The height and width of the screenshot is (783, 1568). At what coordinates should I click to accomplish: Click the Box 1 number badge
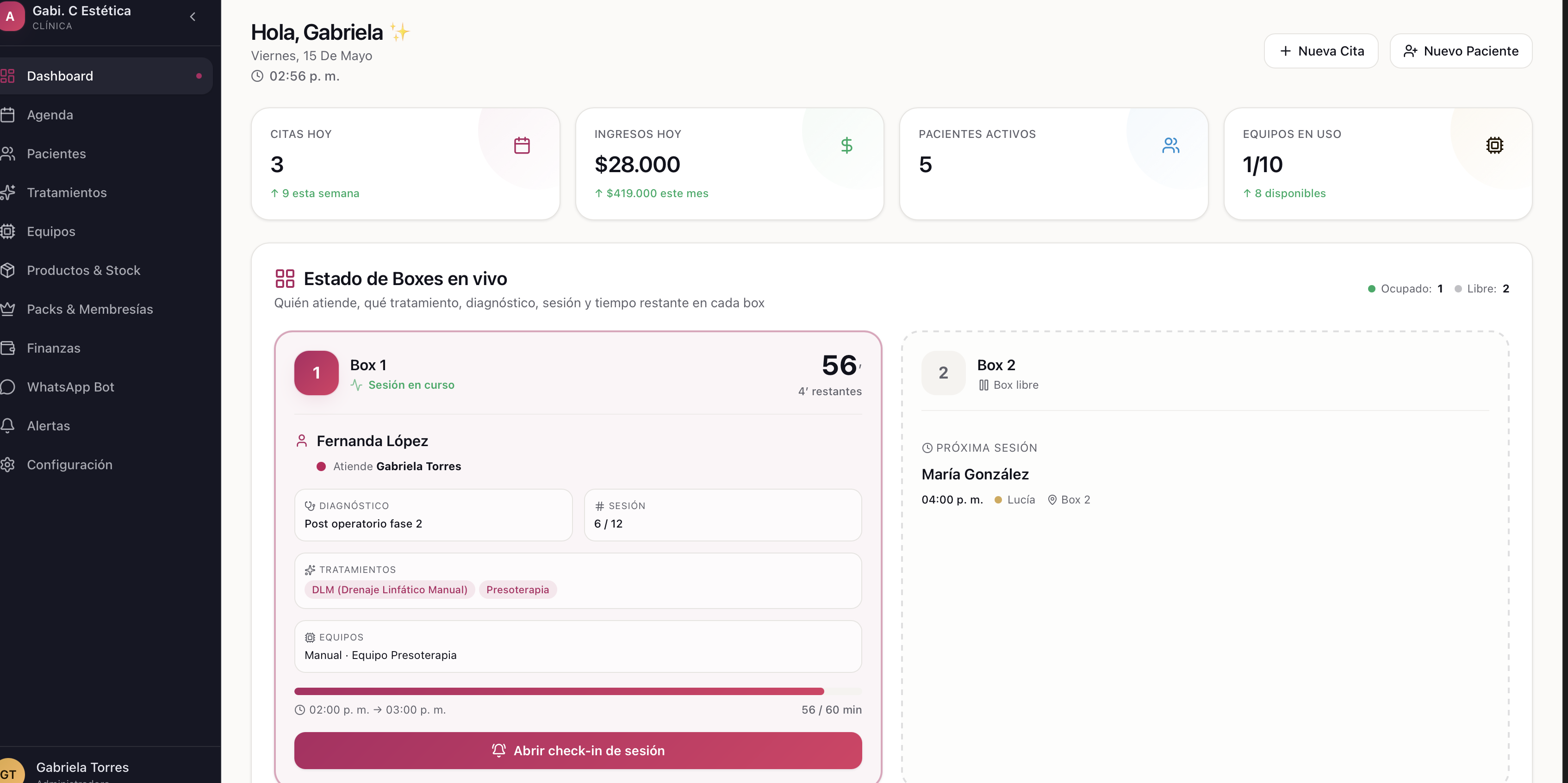(x=317, y=373)
